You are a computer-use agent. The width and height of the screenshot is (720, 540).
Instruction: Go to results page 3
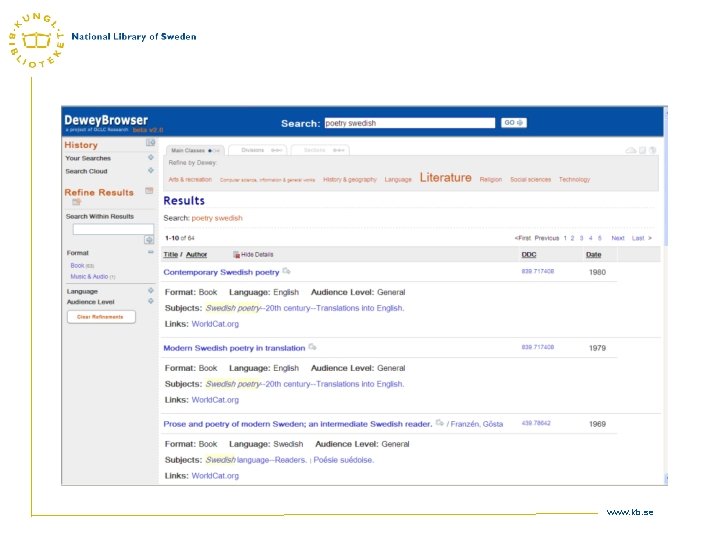coord(581,238)
